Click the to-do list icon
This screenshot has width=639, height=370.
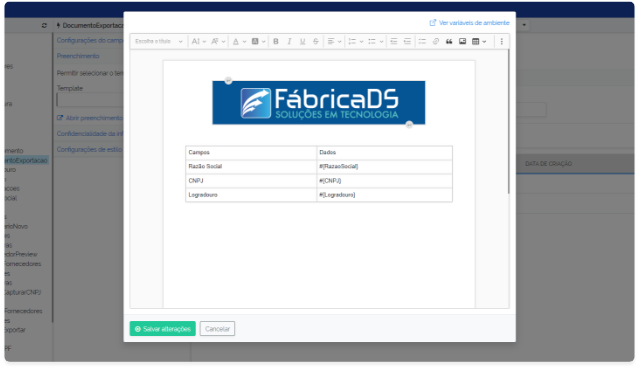422,41
